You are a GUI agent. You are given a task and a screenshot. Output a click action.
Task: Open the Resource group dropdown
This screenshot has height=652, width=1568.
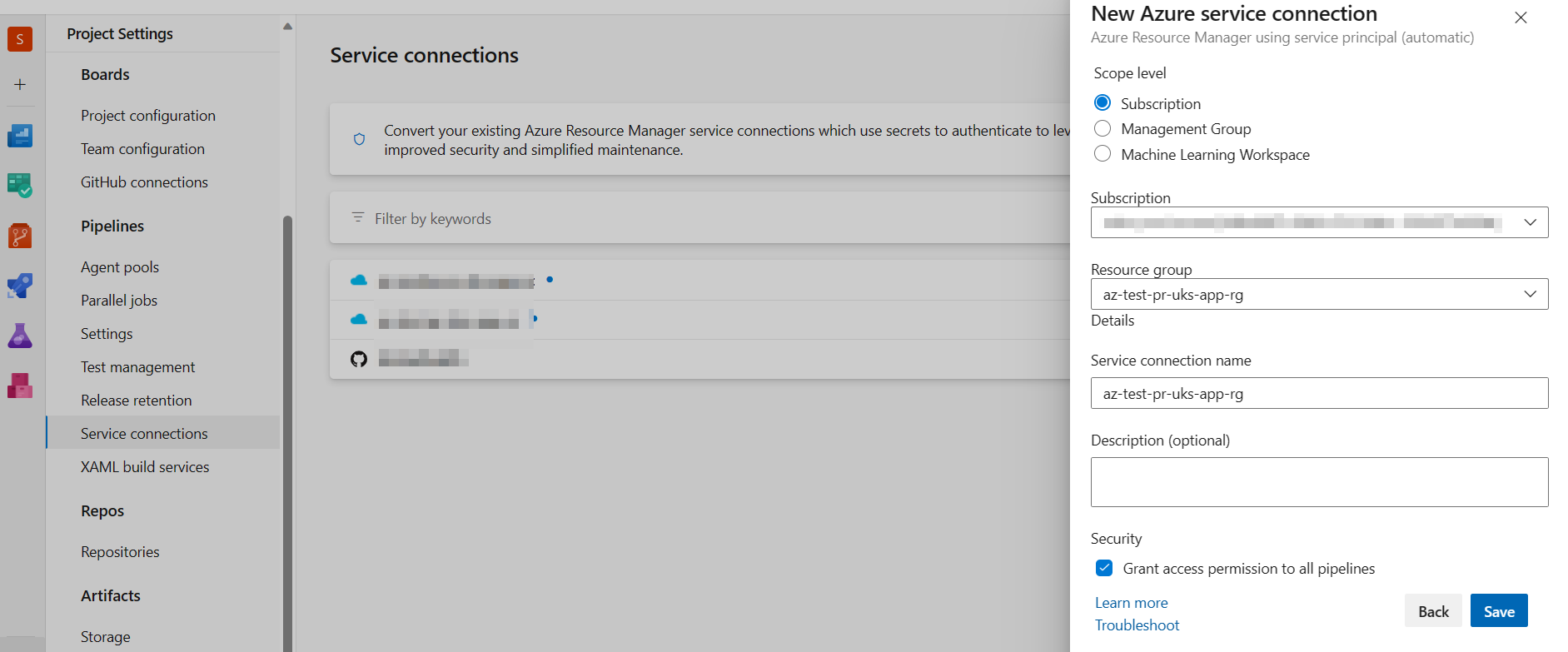pos(1320,294)
